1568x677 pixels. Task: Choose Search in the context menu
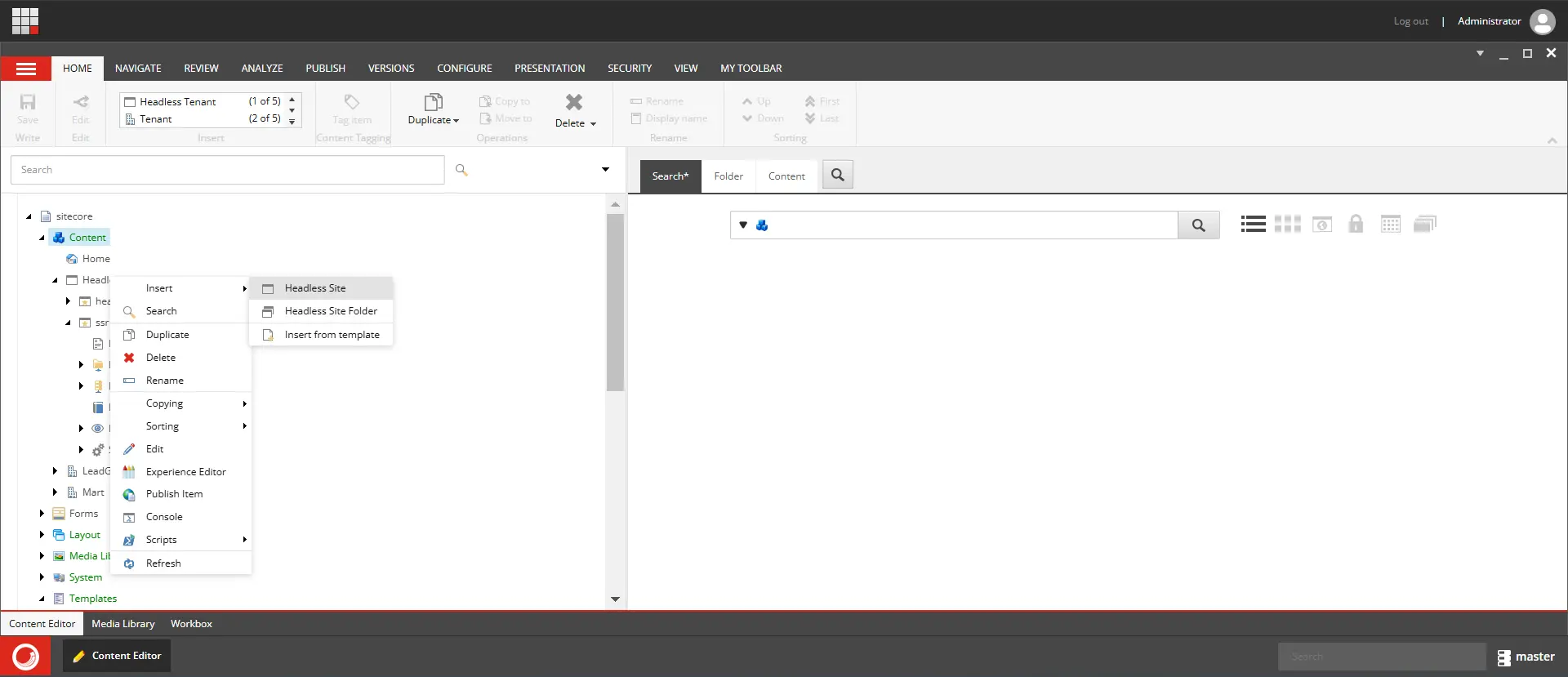click(180, 311)
